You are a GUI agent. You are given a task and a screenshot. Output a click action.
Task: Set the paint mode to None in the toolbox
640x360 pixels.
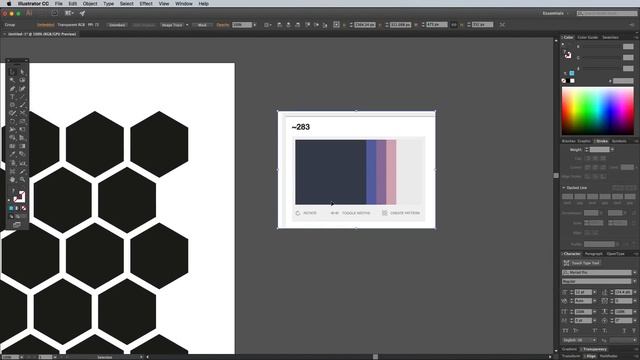pos(23,208)
